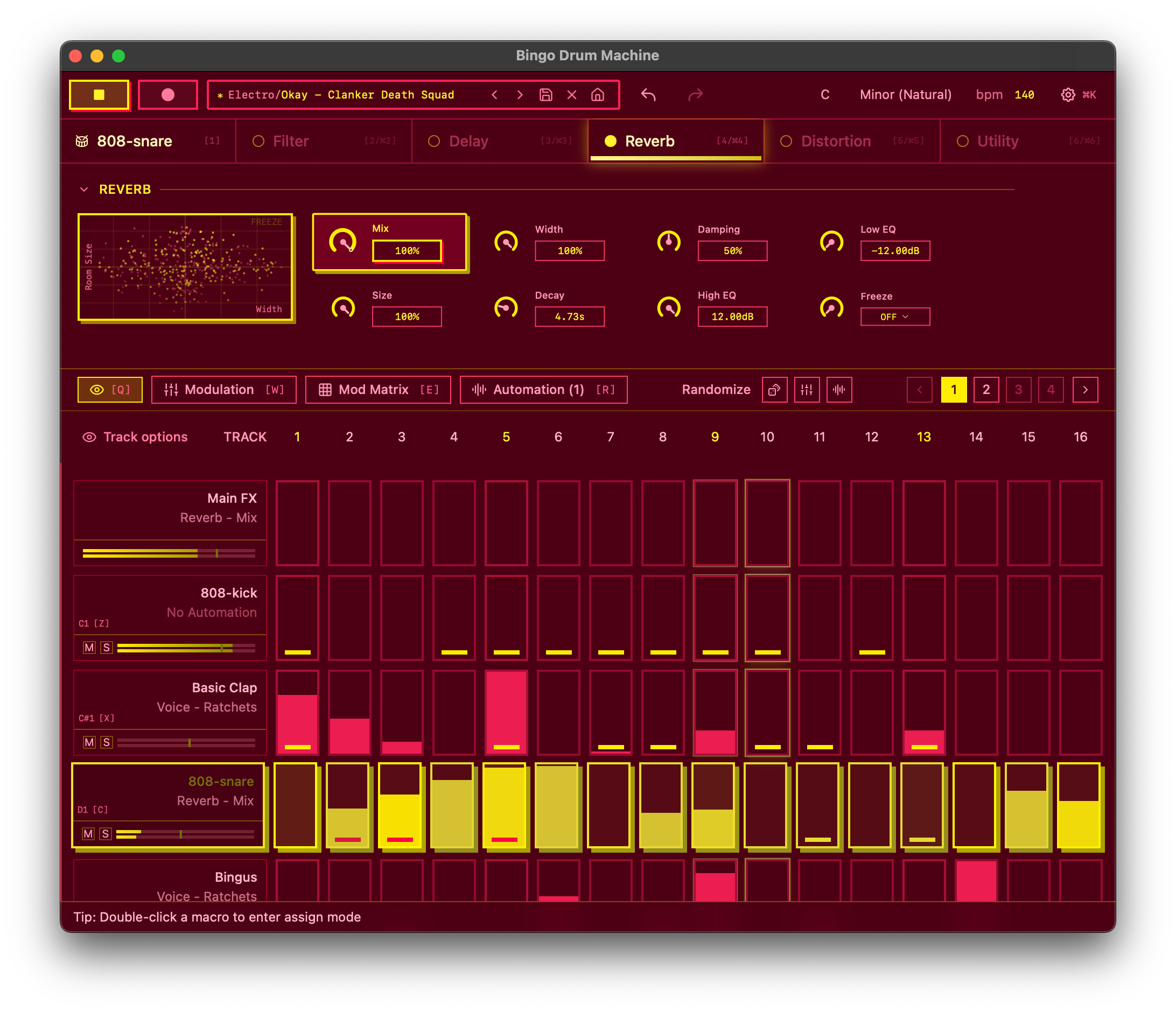Open the Freeze OFF dropdown
The height and width of the screenshot is (1012, 1176).
894,317
